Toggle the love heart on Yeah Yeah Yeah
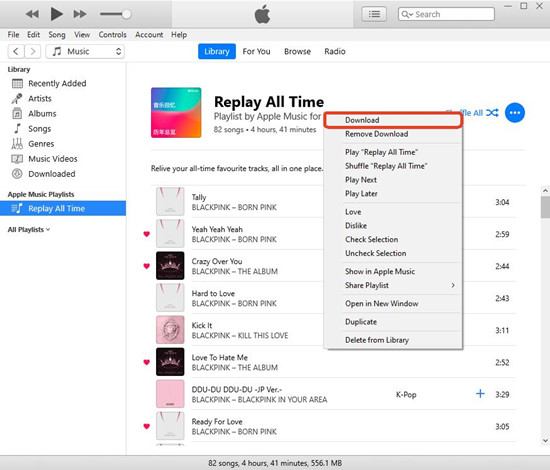550x470 pixels. (147, 234)
